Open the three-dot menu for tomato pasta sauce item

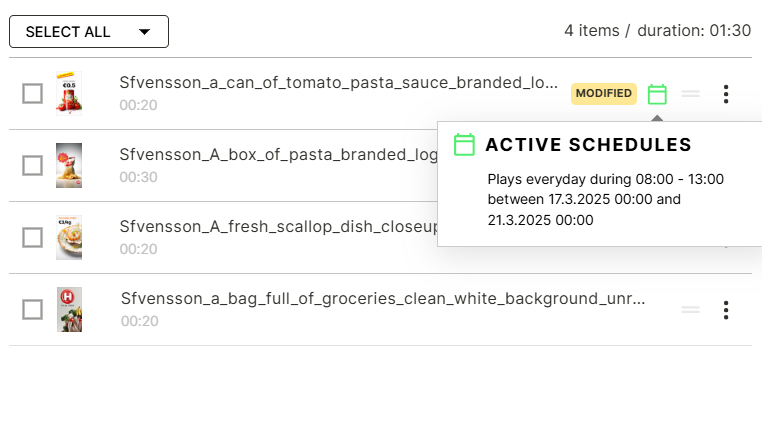726,94
